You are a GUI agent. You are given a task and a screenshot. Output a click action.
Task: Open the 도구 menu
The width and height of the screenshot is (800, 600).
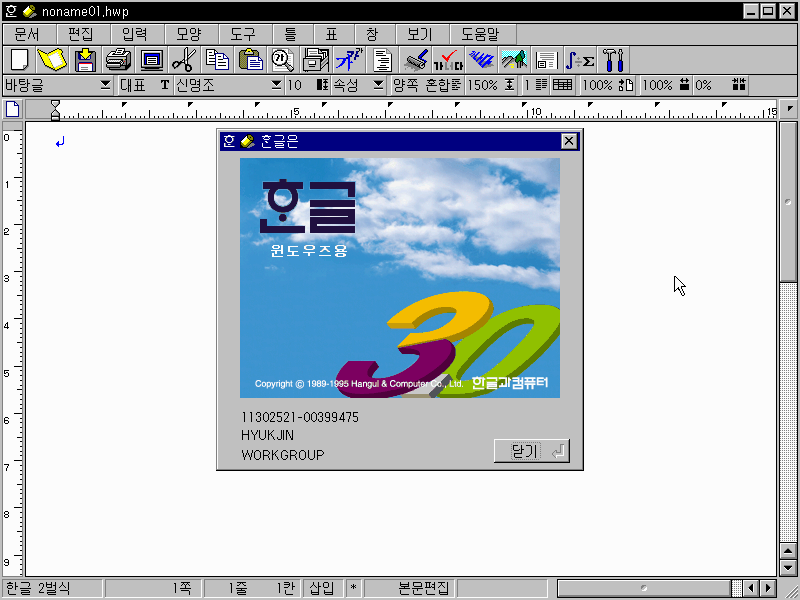tap(243, 34)
